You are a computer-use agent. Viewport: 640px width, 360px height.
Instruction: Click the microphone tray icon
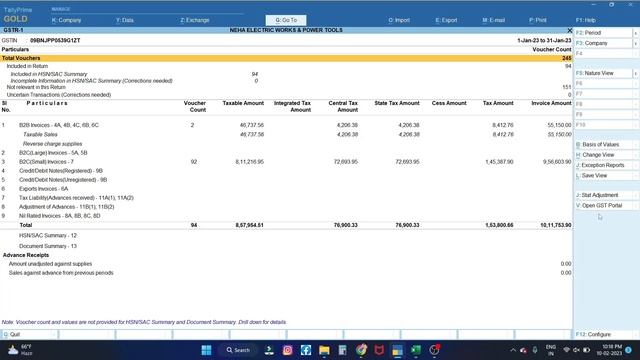pyautogui.click(x=535, y=350)
